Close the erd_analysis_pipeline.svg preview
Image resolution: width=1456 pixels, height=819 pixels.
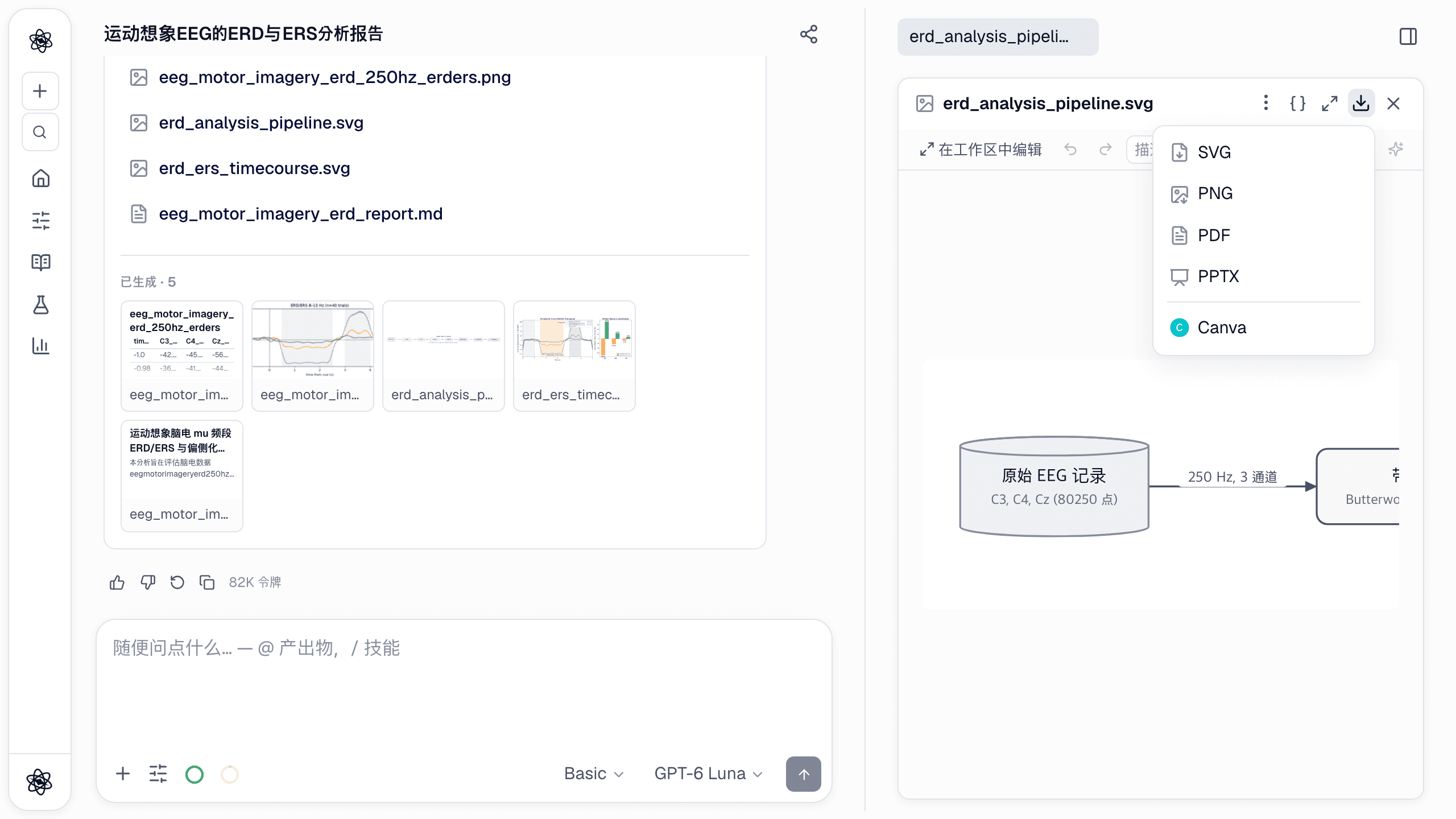[1393, 103]
